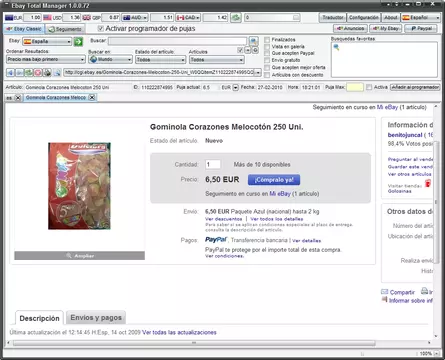Enable the Finalizados checkbox

click(267, 40)
